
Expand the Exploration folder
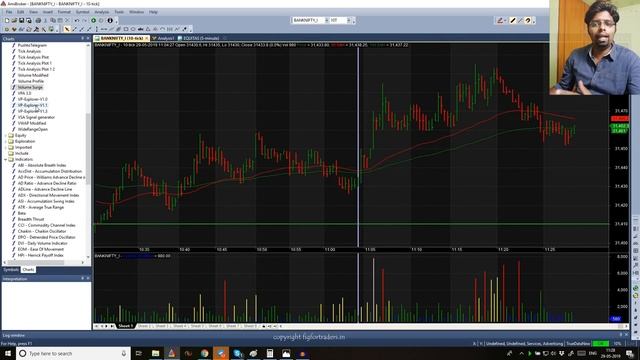(6, 141)
